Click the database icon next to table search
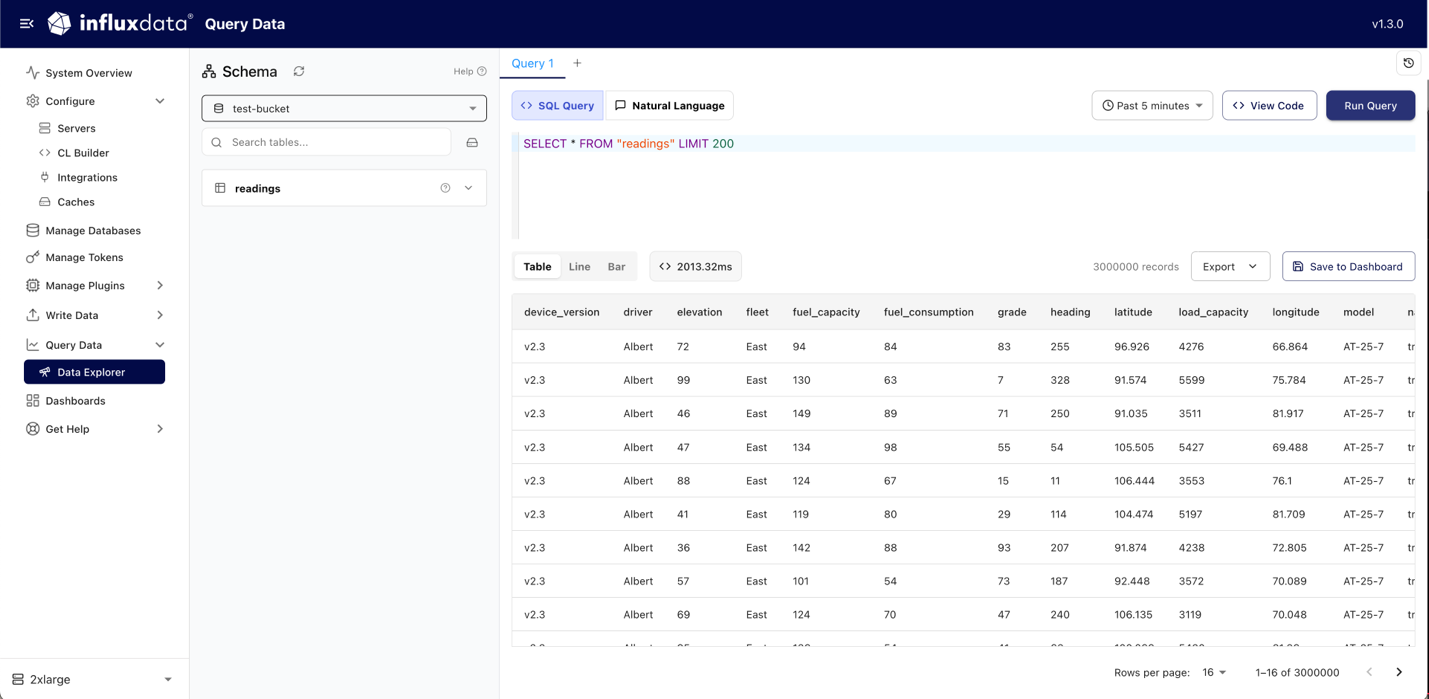 point(472,143)
